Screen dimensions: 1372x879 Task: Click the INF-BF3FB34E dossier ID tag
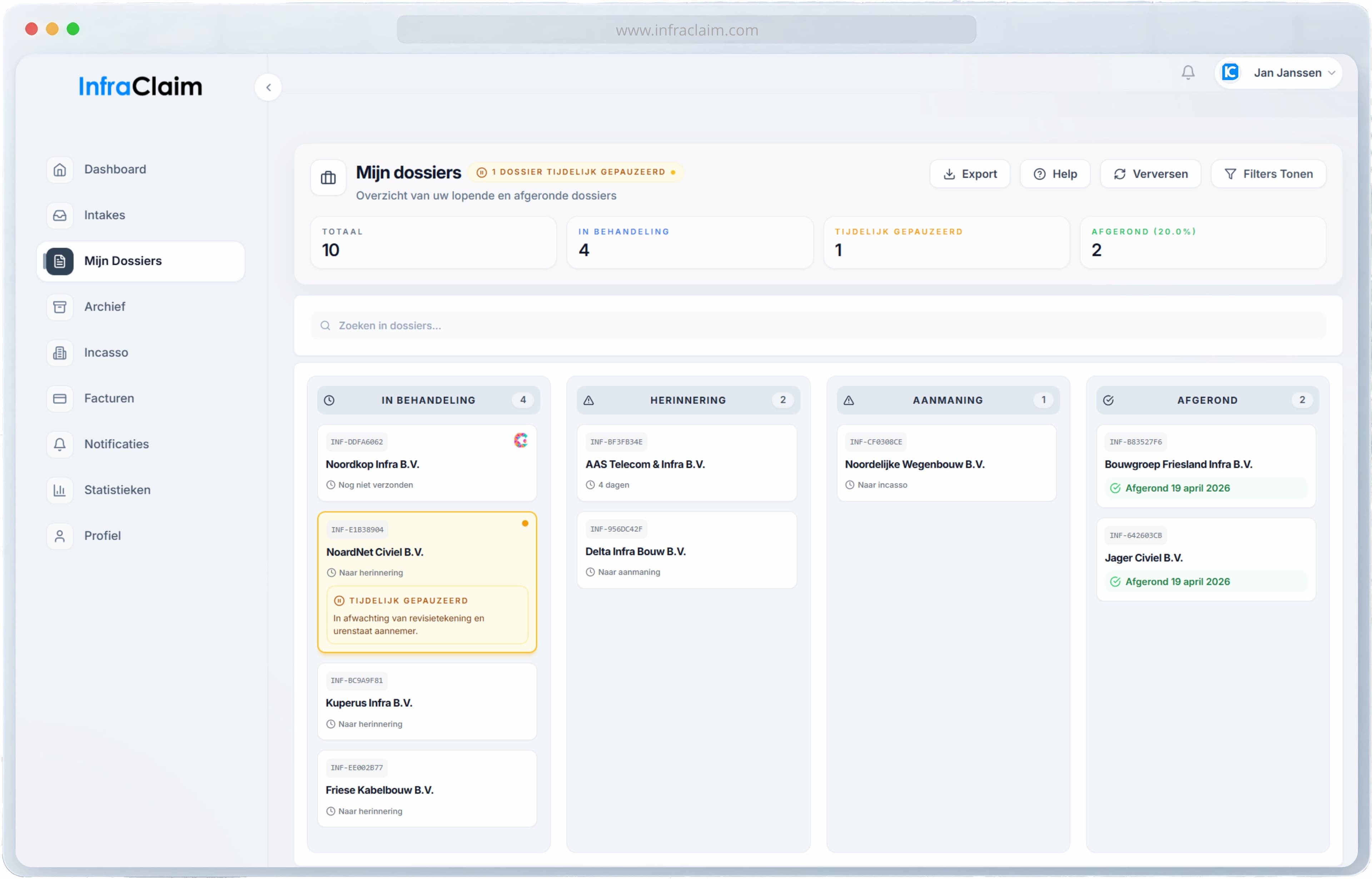616,442
